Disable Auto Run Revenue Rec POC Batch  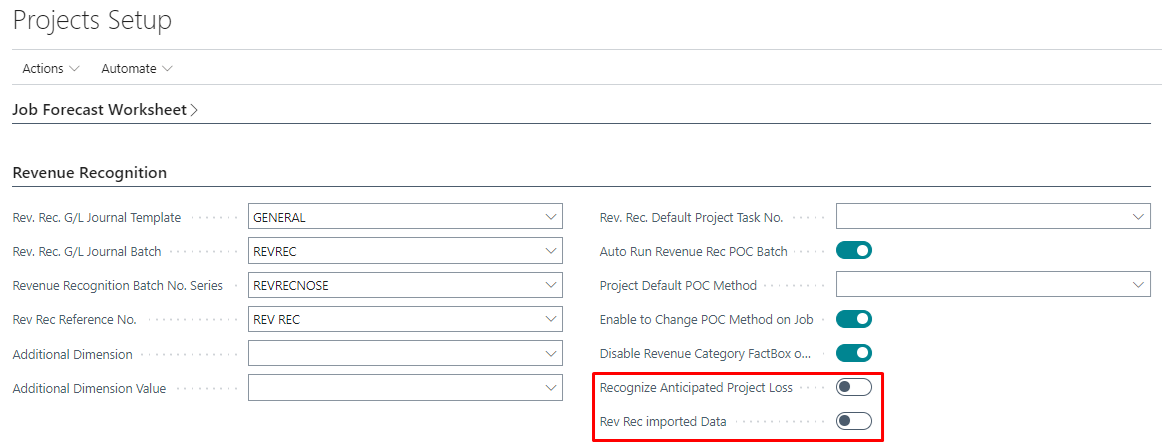click(854, 251)
